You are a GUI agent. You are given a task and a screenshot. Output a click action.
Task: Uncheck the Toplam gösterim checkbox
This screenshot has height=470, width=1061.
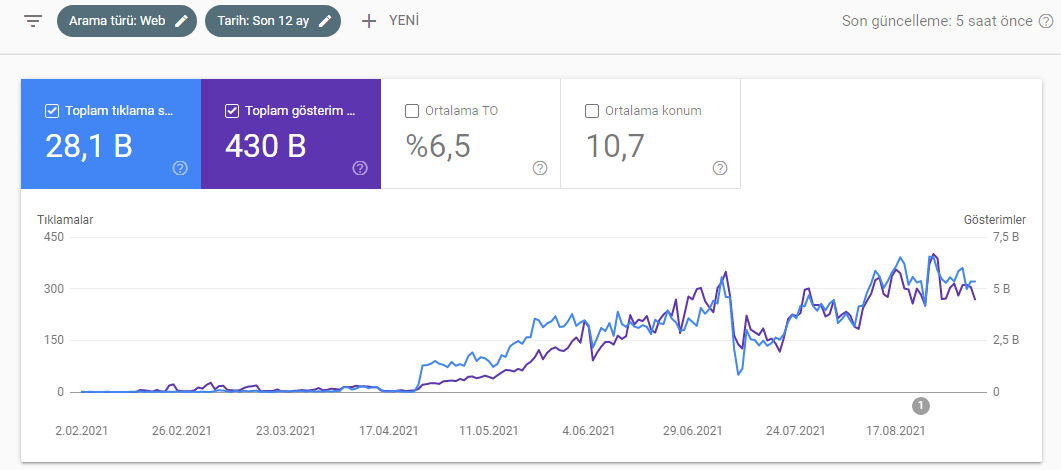point(232,111)
